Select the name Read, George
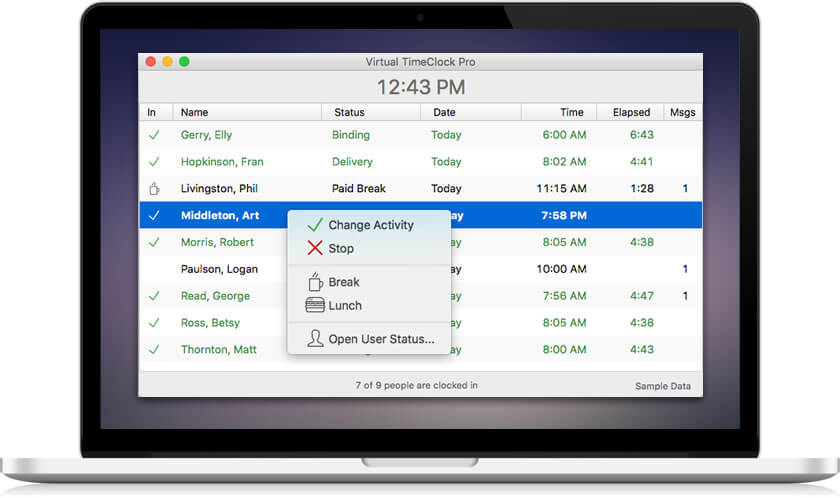The image size is (840, 498). tap(215, 296)
